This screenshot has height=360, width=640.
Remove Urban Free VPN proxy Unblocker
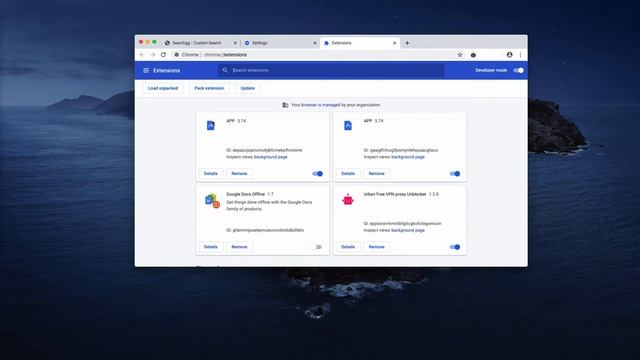point(376,247)
